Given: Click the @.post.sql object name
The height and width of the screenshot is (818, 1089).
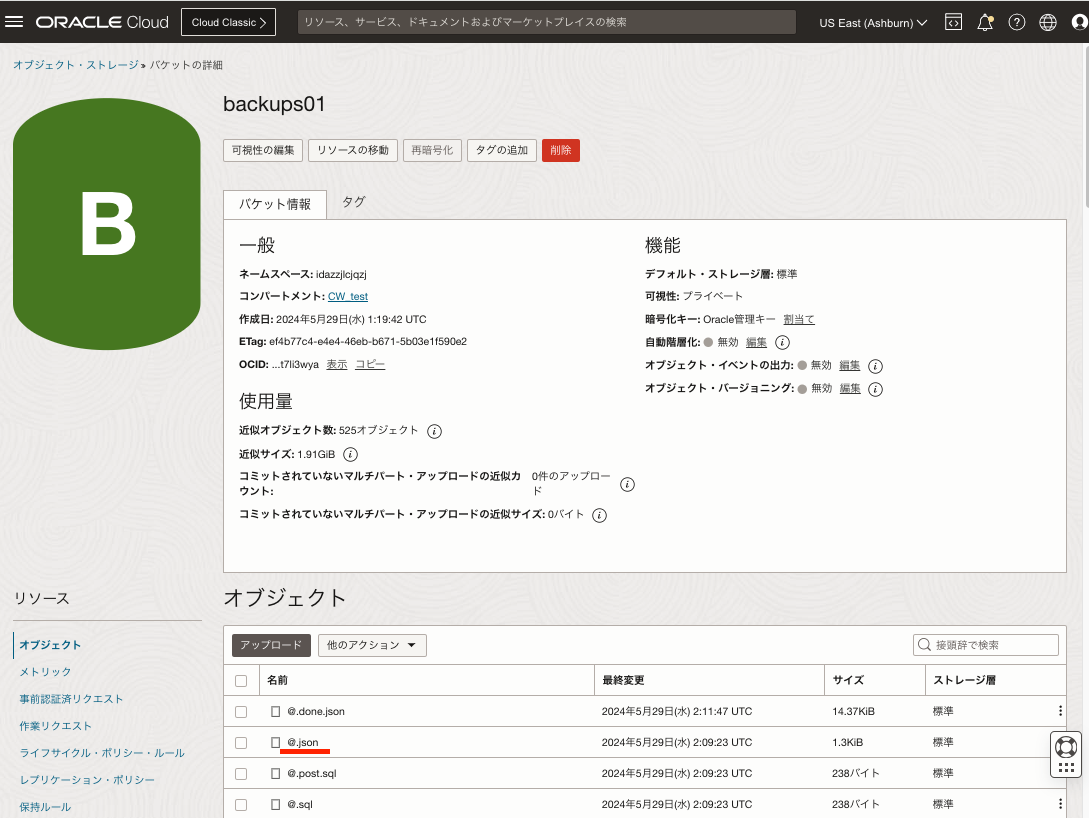Looking at the screenshot, I should pyautogui.click(x=312, y=774).
